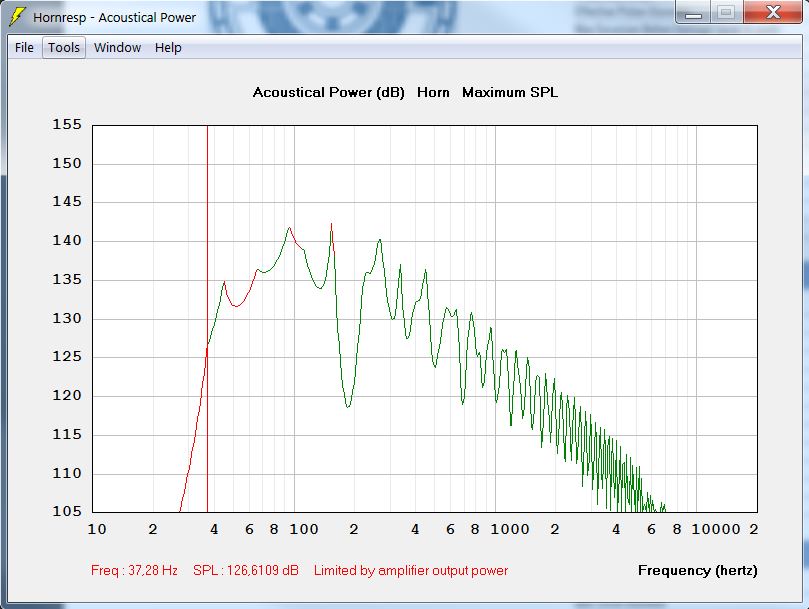Open the File menu

coord(24,47)
